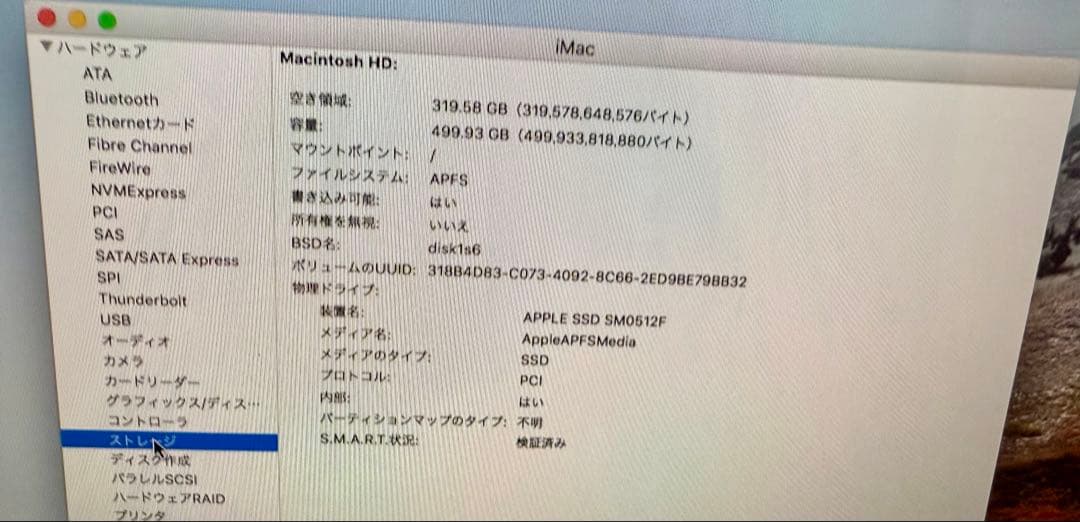This screenshot has width=1080, height=522.
Task: Close the System Information window
Action: tap(47, 18)
